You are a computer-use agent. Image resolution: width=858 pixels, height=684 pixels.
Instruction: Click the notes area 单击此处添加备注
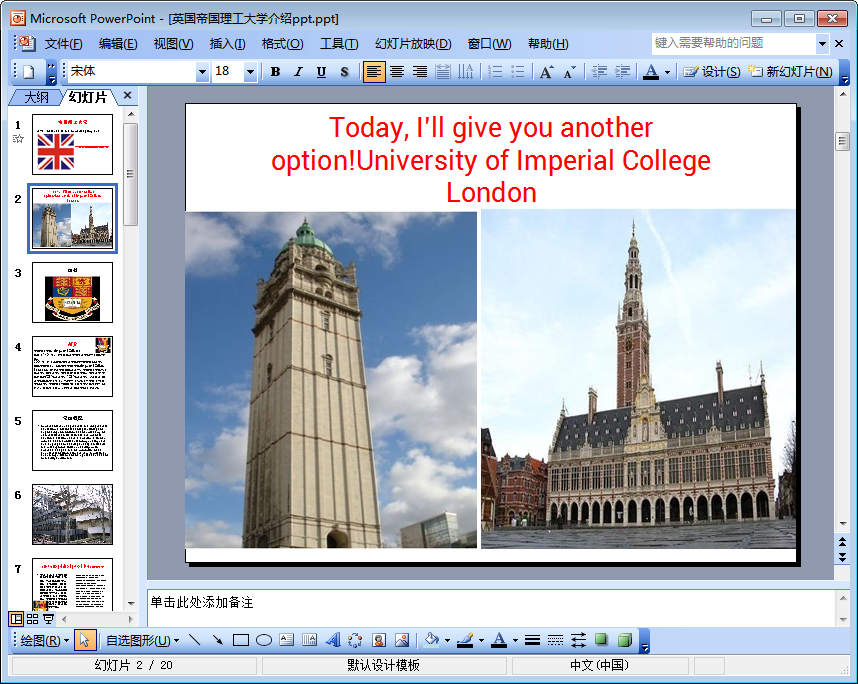(x=490, y=607)
